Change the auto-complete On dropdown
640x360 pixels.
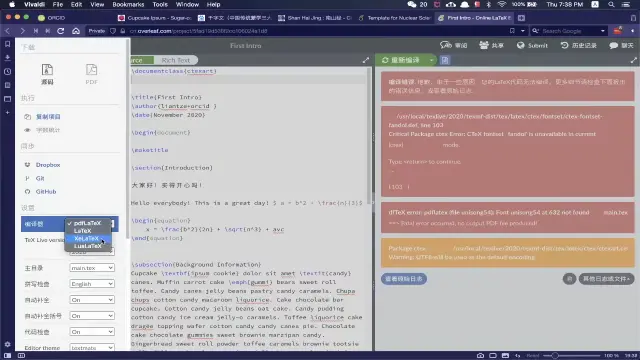[91, 300]
